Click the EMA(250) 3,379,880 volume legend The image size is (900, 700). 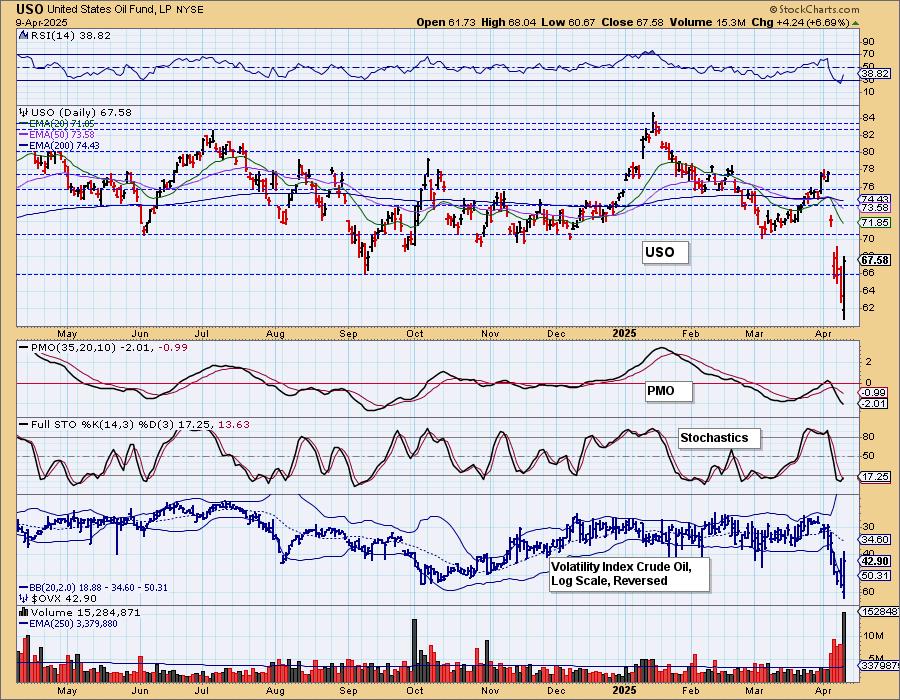(x=68, y=623)
